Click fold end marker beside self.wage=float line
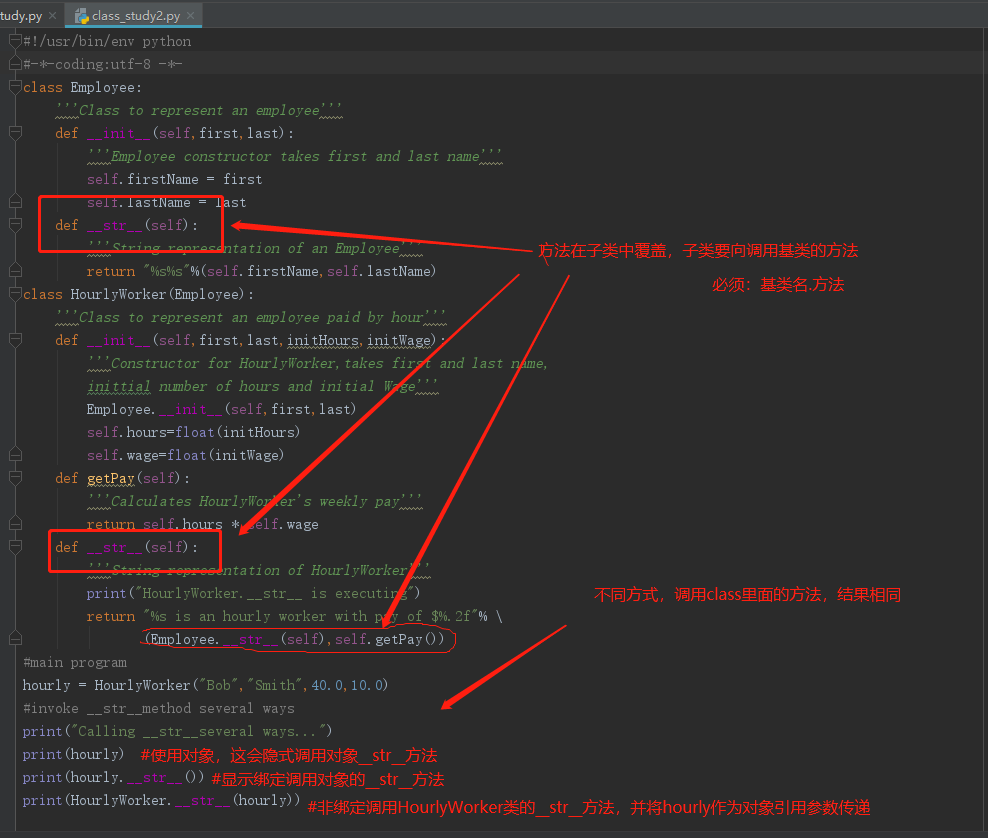The width and height of the screenshot is (988, 838). pos(16,455)
